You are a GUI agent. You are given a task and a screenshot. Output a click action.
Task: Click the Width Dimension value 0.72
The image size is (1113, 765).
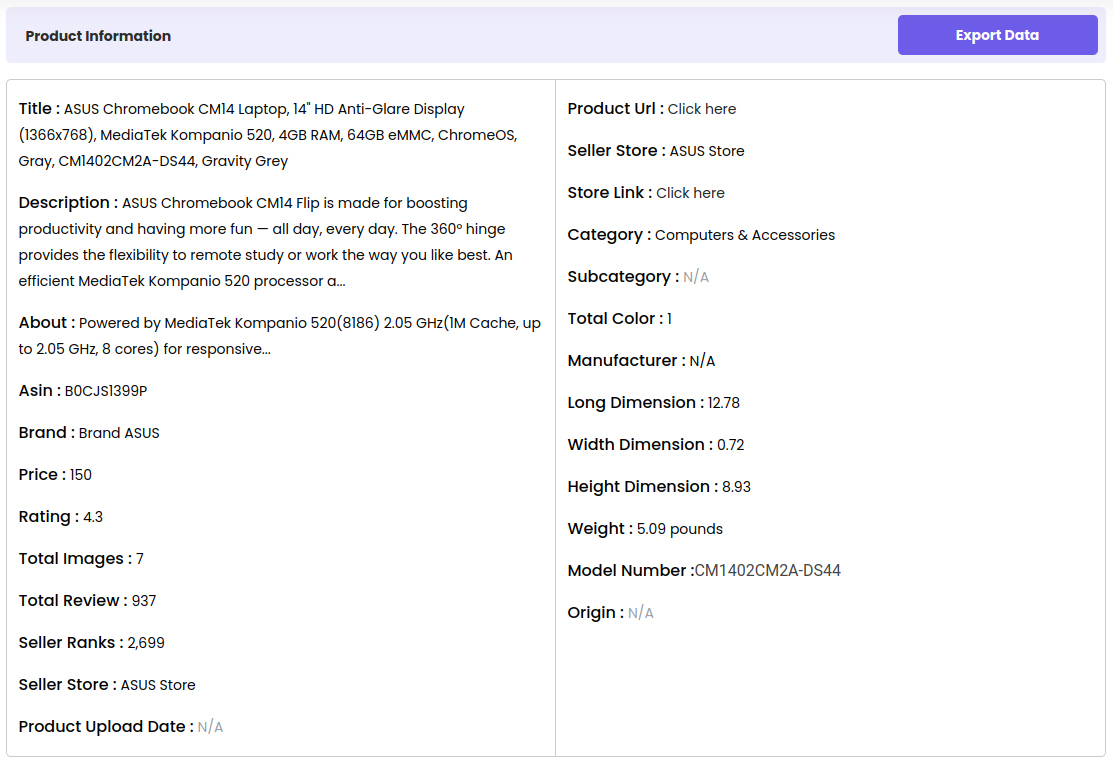click(x=730, y=444)
